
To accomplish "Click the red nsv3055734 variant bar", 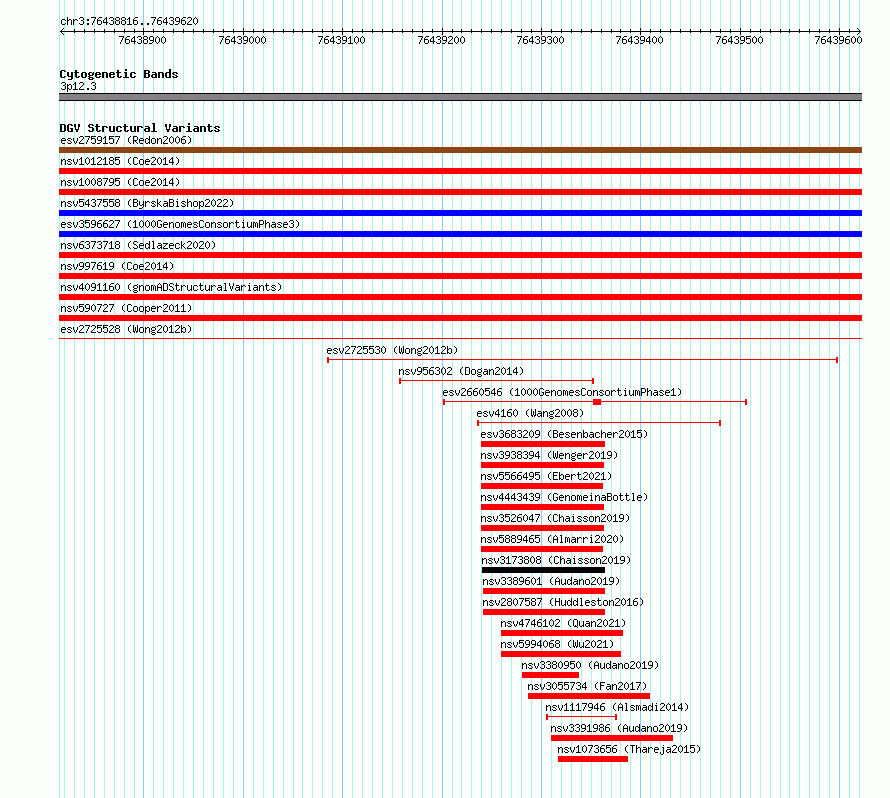I will click(x=589, y=696).
